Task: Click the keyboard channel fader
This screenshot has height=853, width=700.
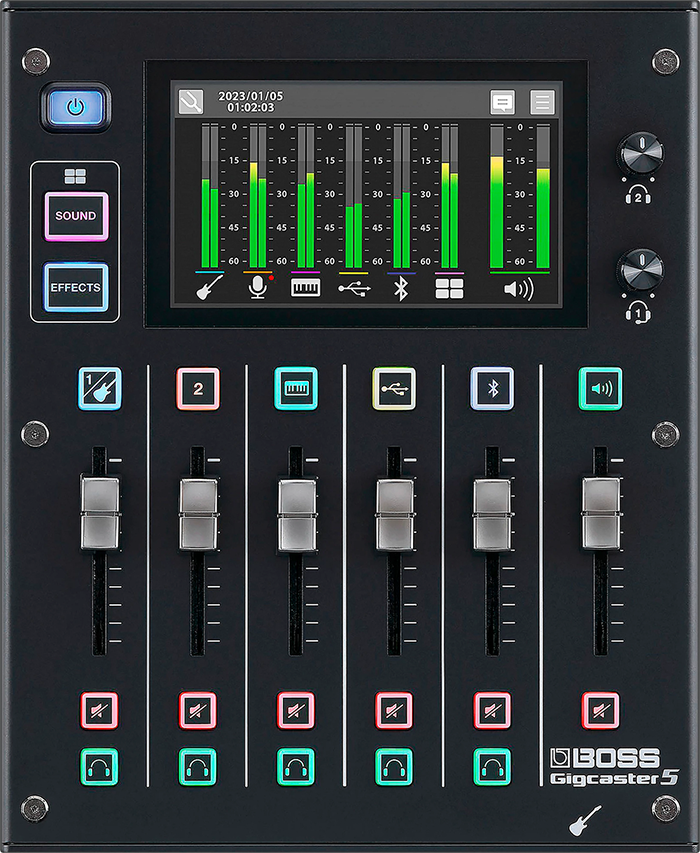Action: pos(297,515)
